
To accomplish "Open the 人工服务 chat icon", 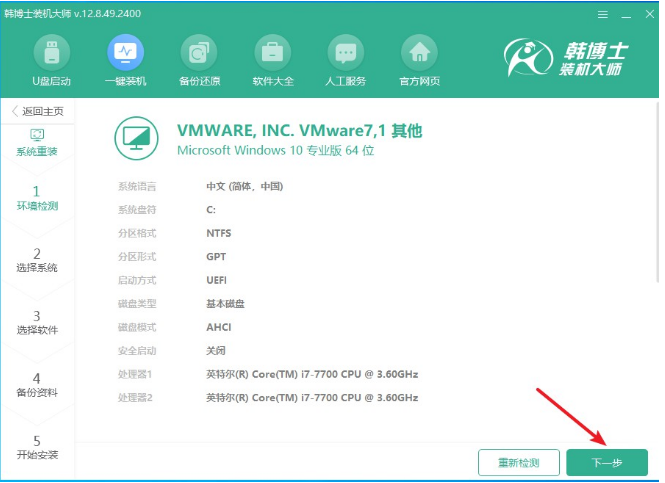I will (x=346, y=53).
